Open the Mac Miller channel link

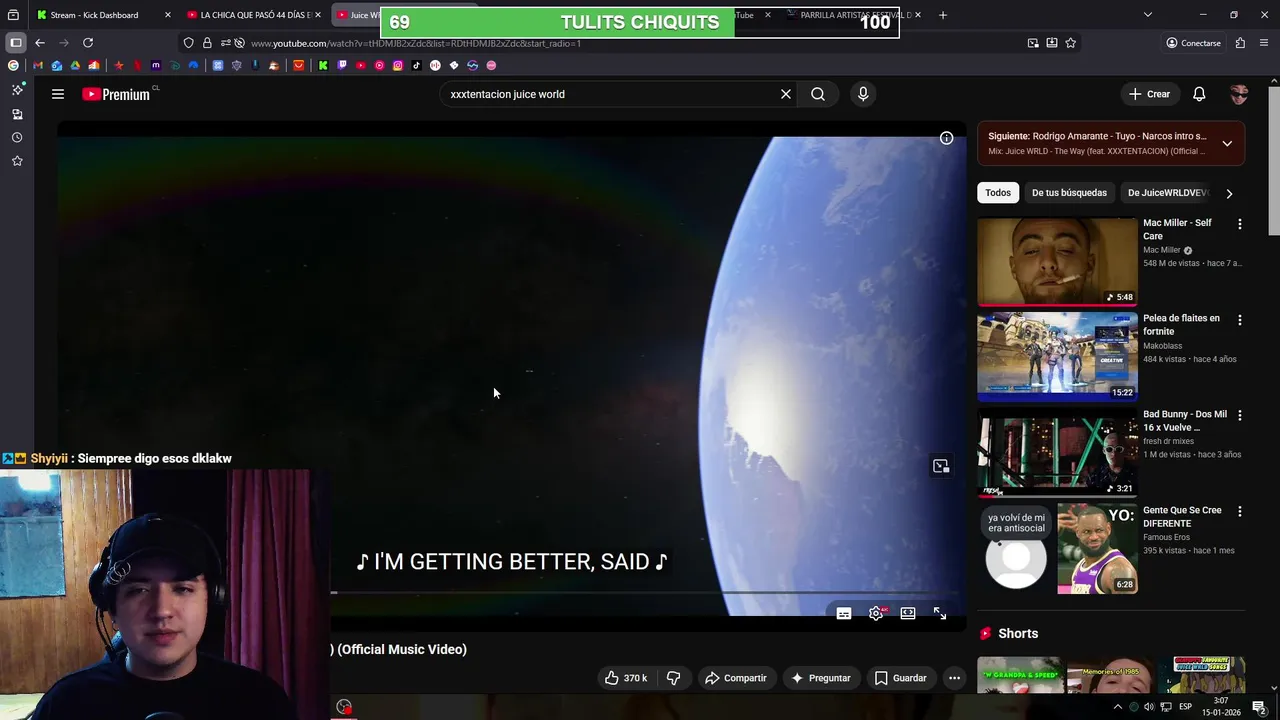(1162, 250)
